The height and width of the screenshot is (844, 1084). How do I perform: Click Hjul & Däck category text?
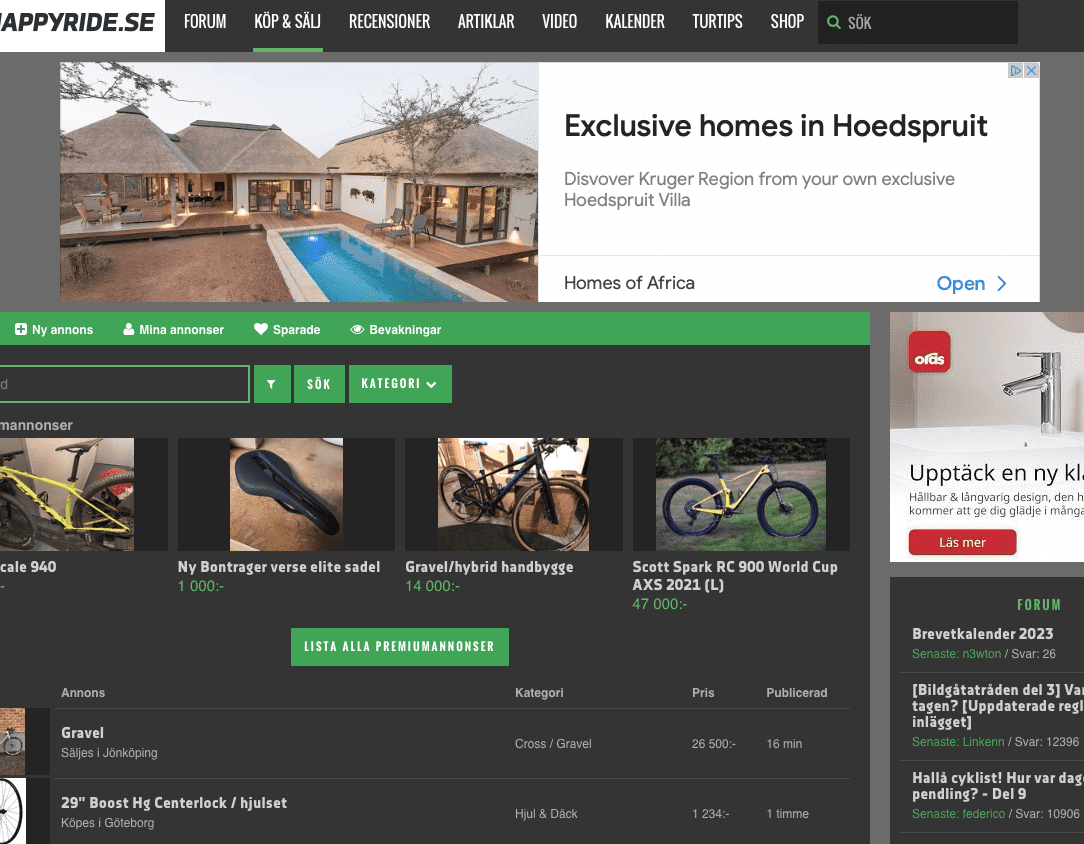pos(546,814)
